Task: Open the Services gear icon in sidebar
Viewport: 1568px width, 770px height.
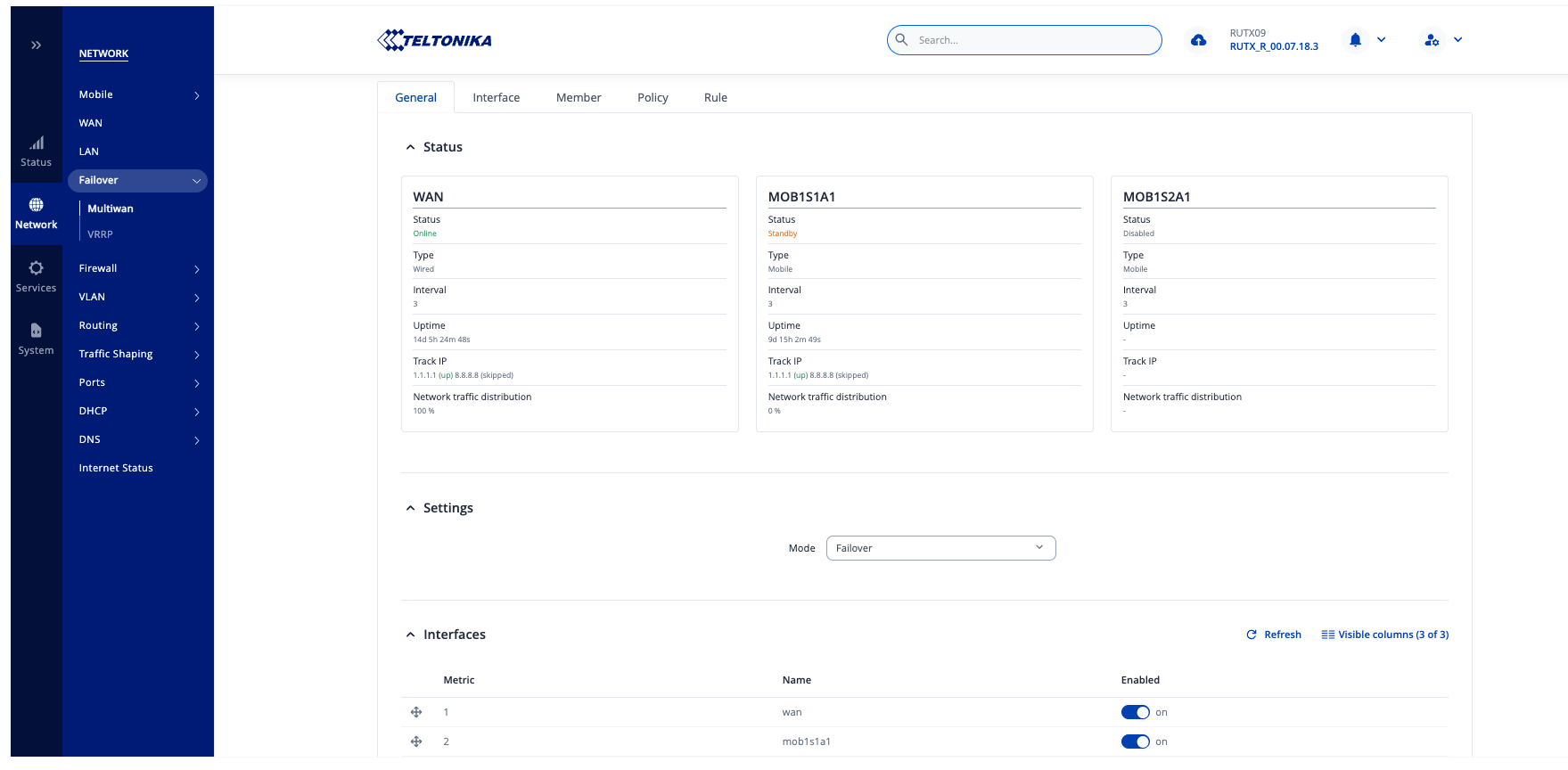Action: [x=36, y=268]
